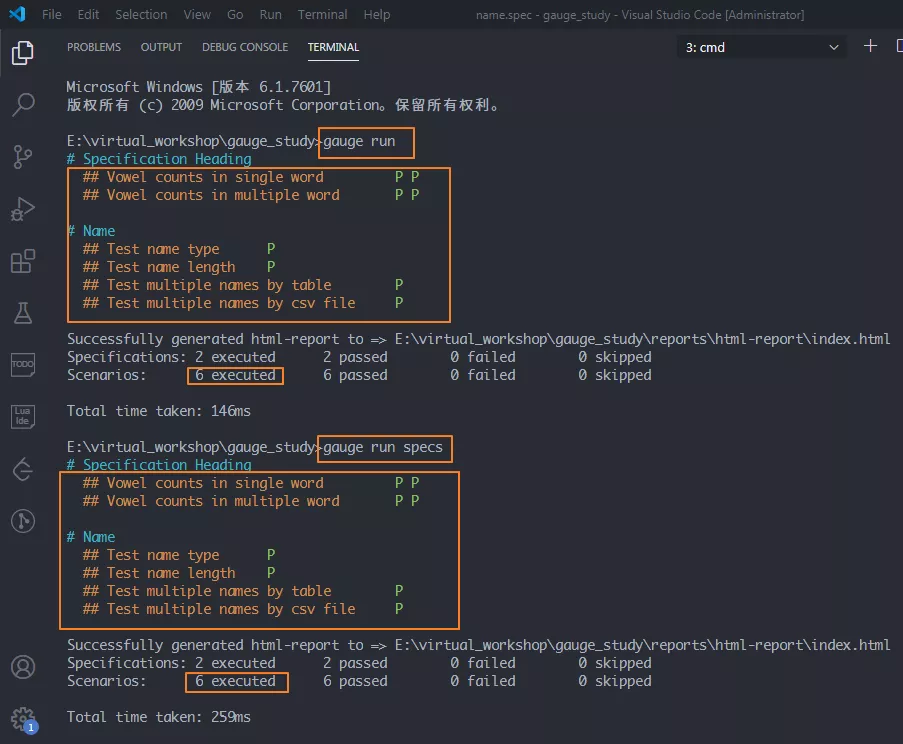
Task: Split the terminal panel
Action: tap(900, 46)
